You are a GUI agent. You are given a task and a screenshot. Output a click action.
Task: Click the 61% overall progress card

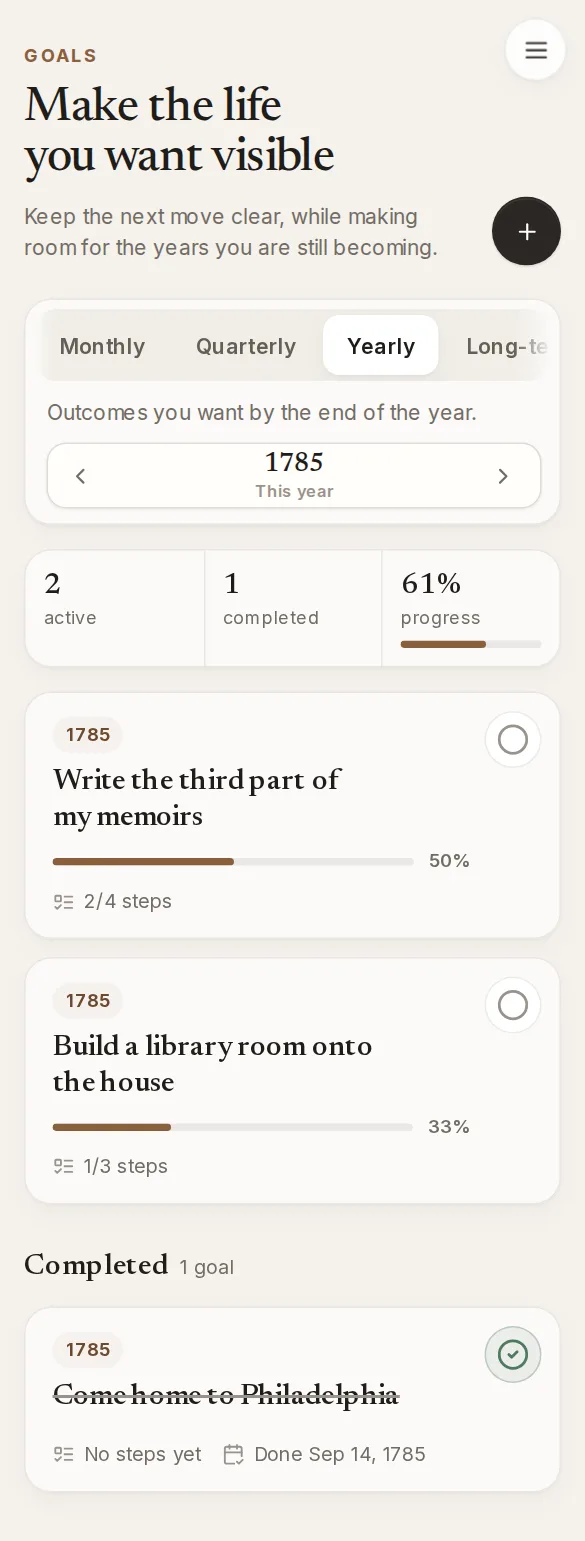(470, 608)
